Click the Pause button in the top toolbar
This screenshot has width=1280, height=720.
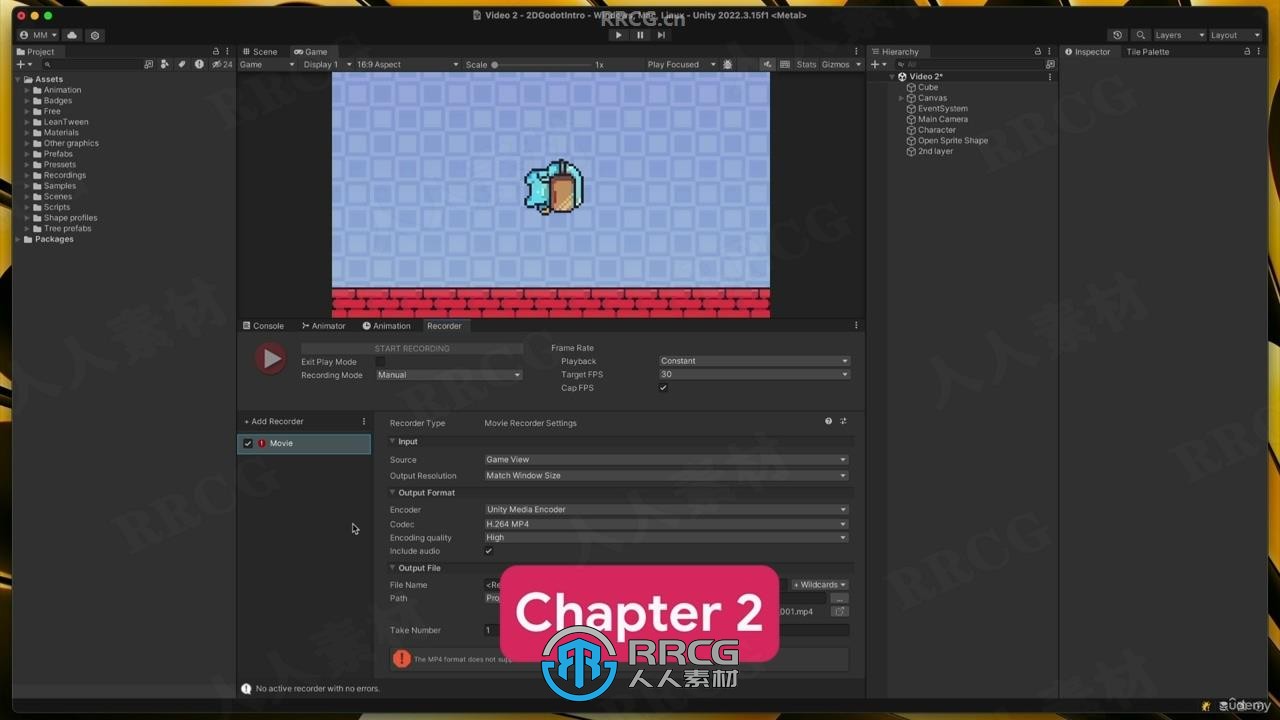pyautogui.click(x=640, y=35)
